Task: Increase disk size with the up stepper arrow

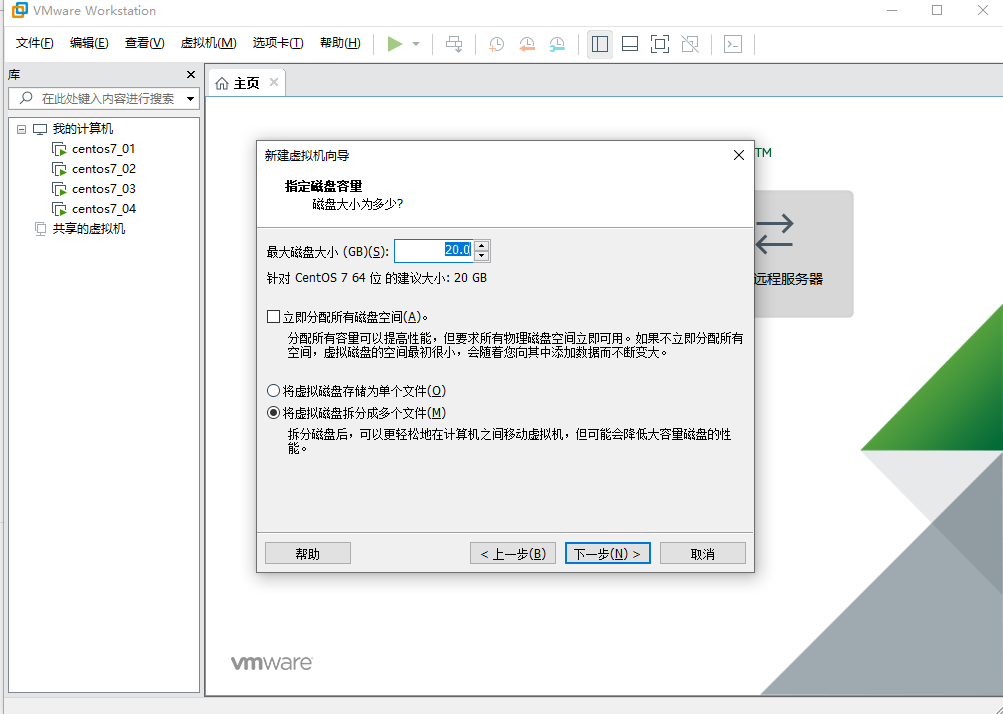Action: pyautogui.click(x=481, y=245)
